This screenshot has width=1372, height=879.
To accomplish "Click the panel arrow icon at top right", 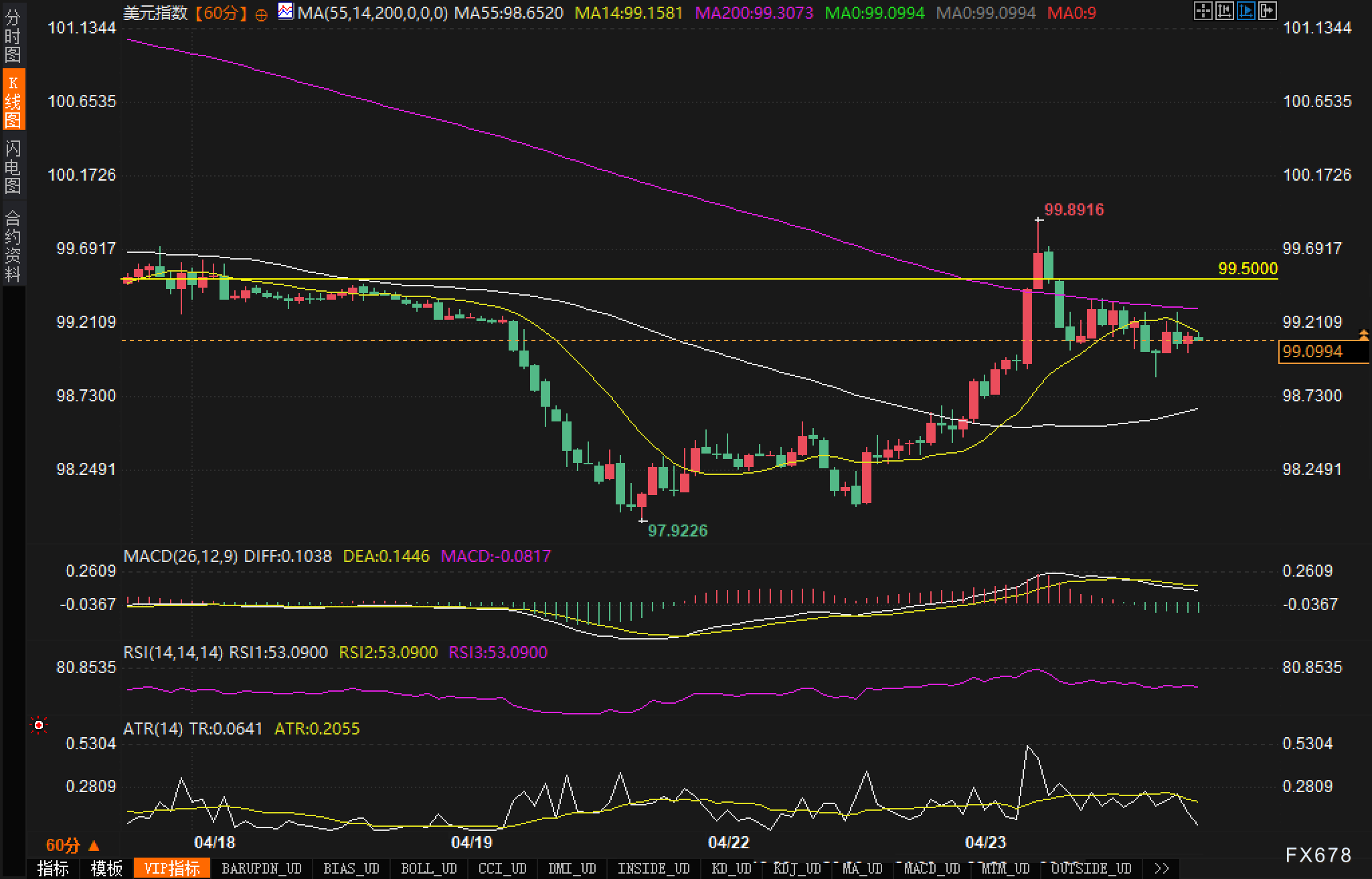I will 1267,11.
